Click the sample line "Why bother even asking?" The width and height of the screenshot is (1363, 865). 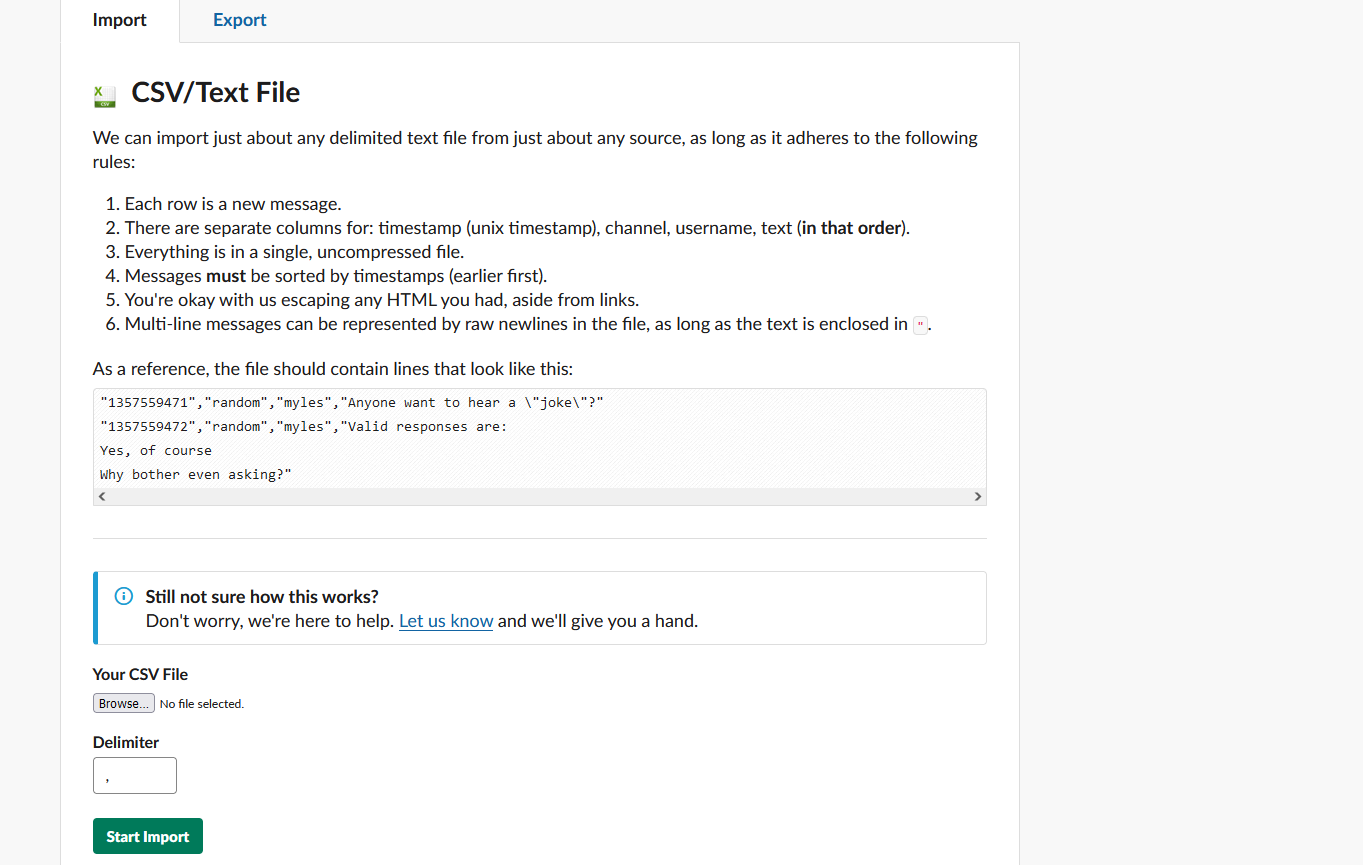(196, 475)
